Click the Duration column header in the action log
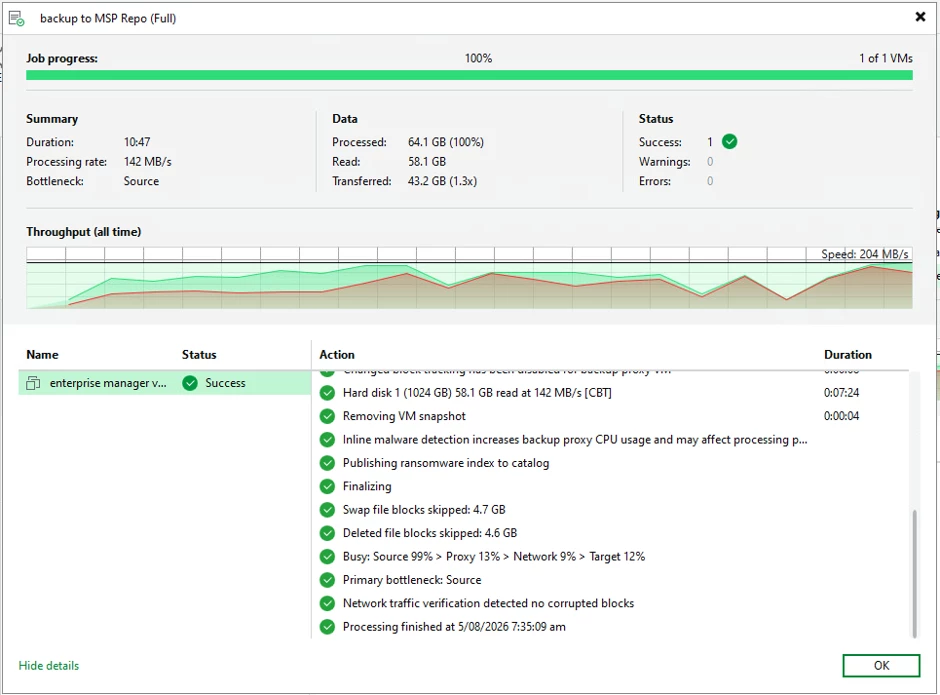Image resolution: width=940 pixels, height=695 pixels. point(848,354)
